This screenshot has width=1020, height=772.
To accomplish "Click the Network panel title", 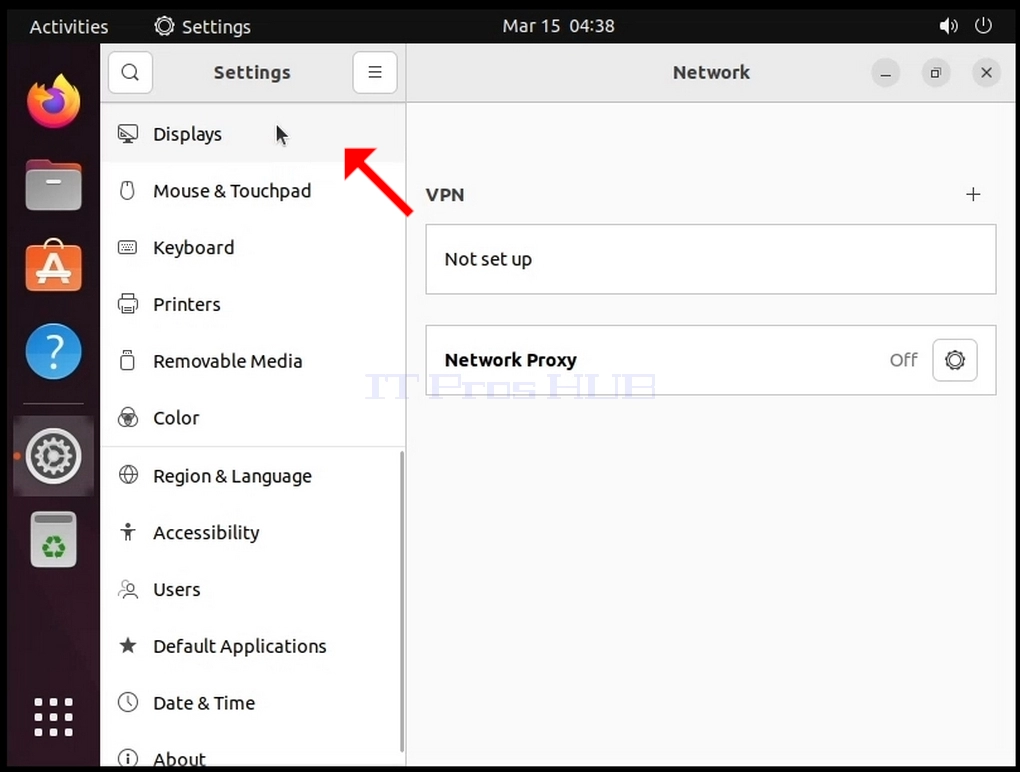I will coord(711,72).
